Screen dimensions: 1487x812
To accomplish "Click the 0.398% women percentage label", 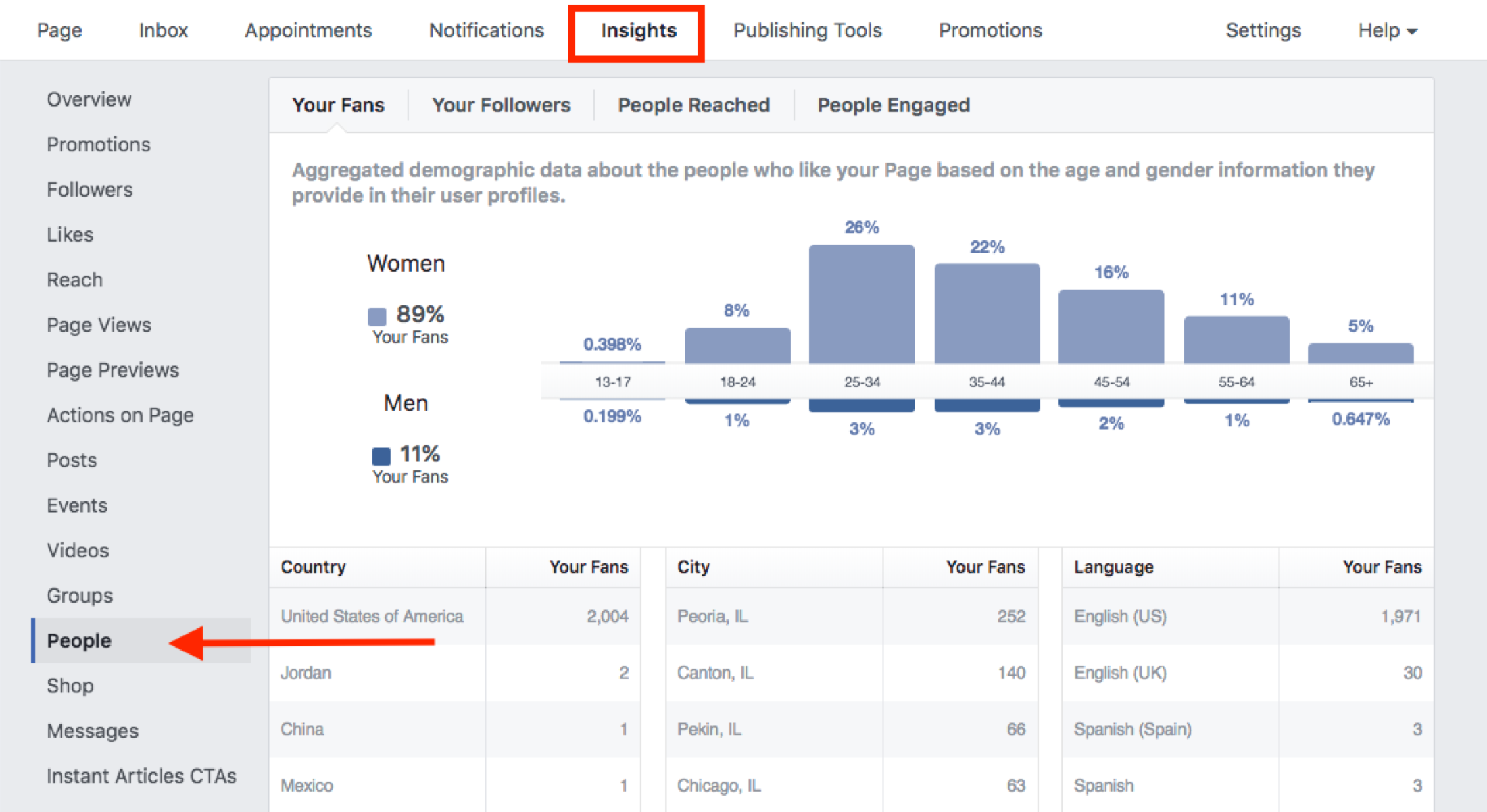I will [612, 345].
